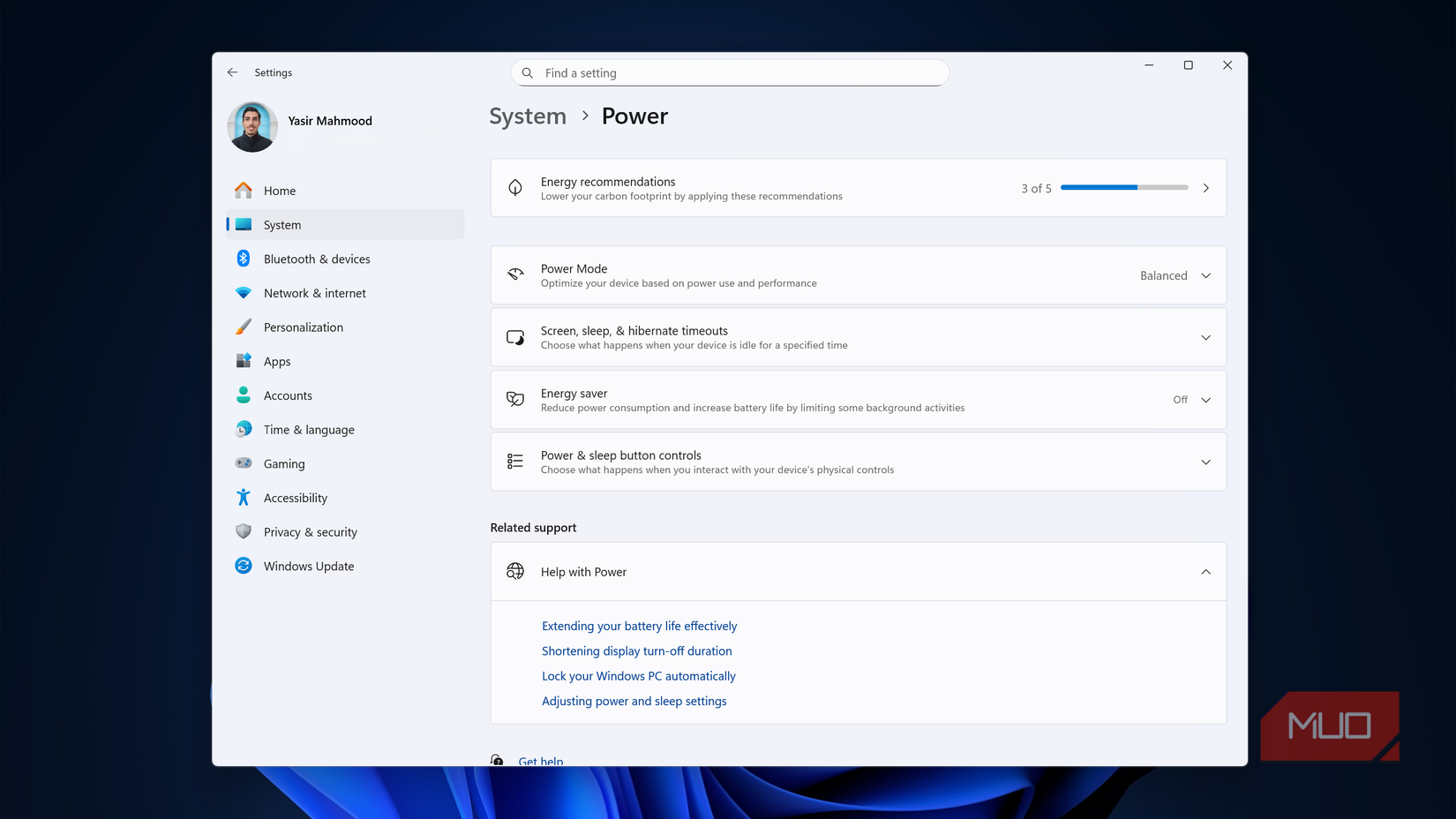Image resolution: width=1456 pixels, height=819 pixels.
Task: Click the Related support heading
Action: point(534,528)
